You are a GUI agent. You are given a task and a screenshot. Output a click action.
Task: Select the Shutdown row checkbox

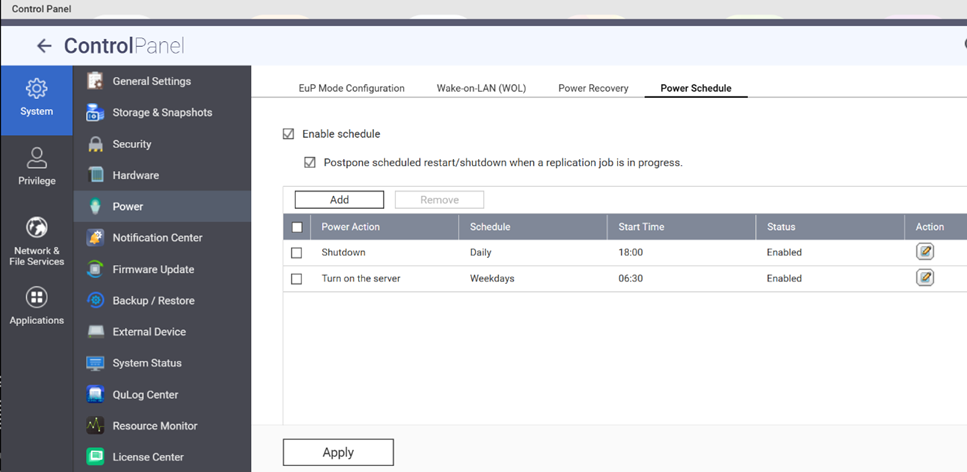tap(296, 253)
